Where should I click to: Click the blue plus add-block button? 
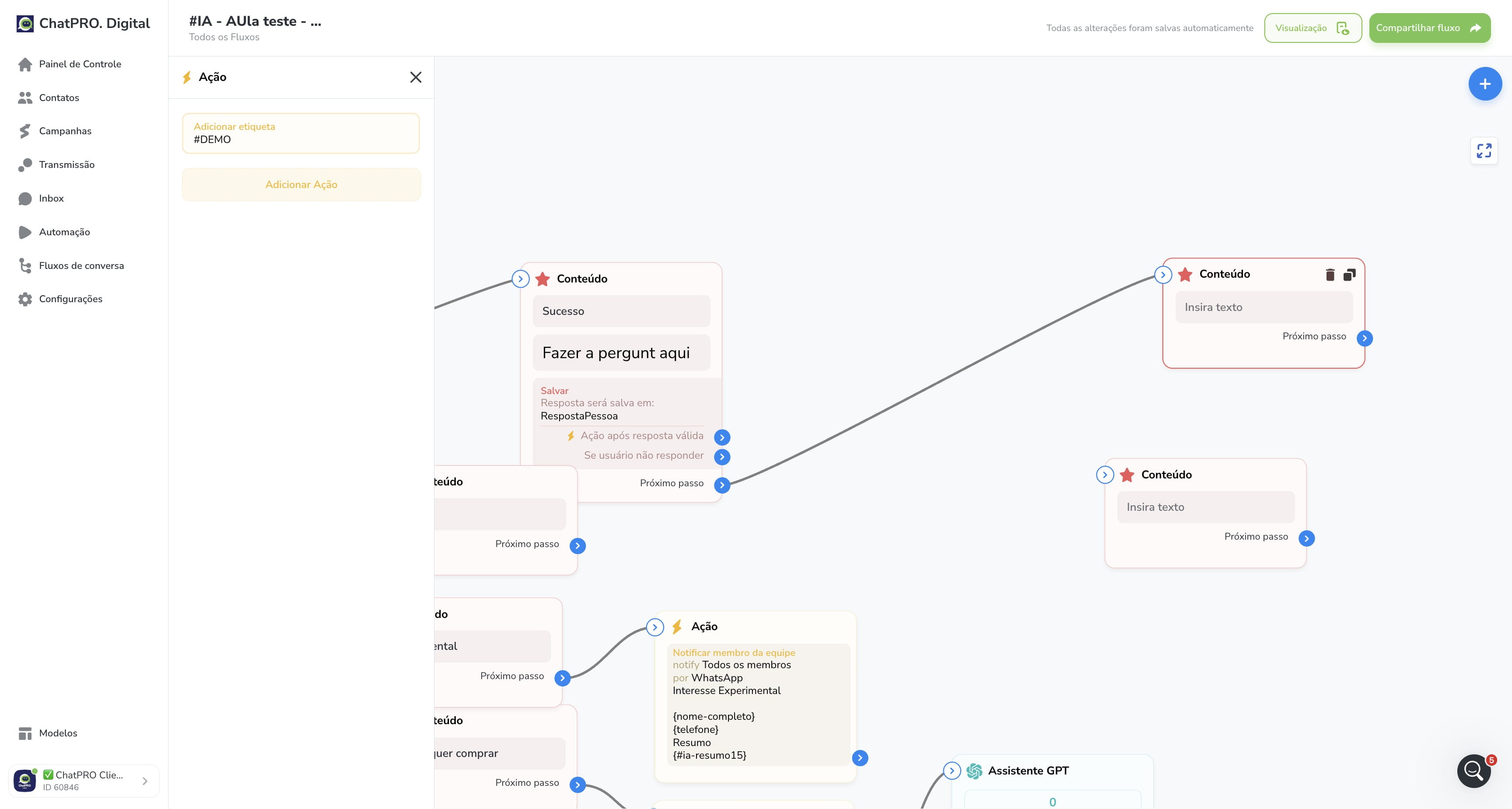coord(1485,84)
